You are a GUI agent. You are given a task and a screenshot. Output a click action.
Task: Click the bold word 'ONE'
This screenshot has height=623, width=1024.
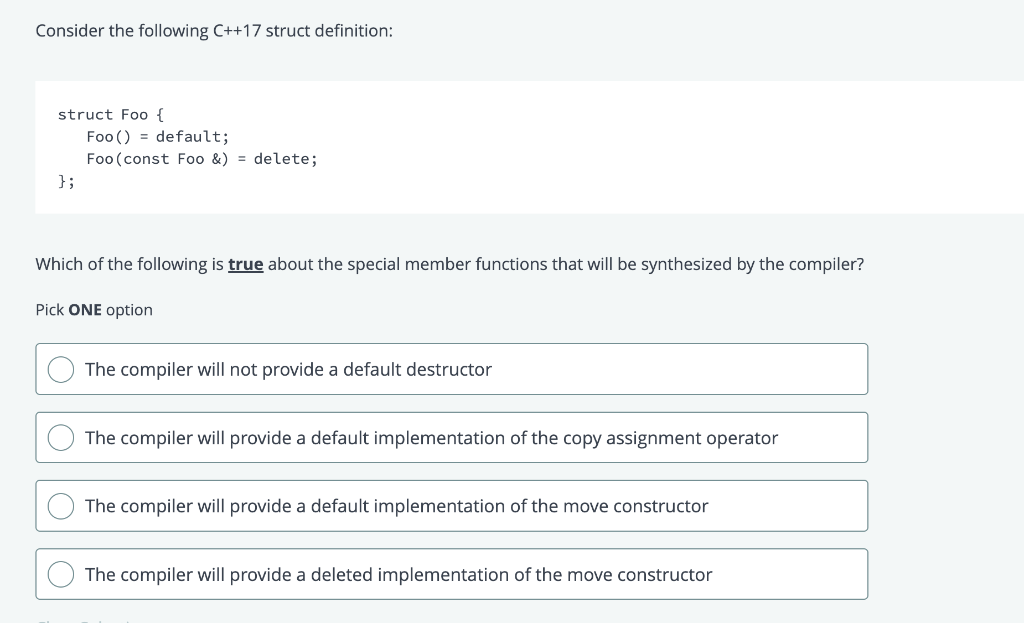85,310
